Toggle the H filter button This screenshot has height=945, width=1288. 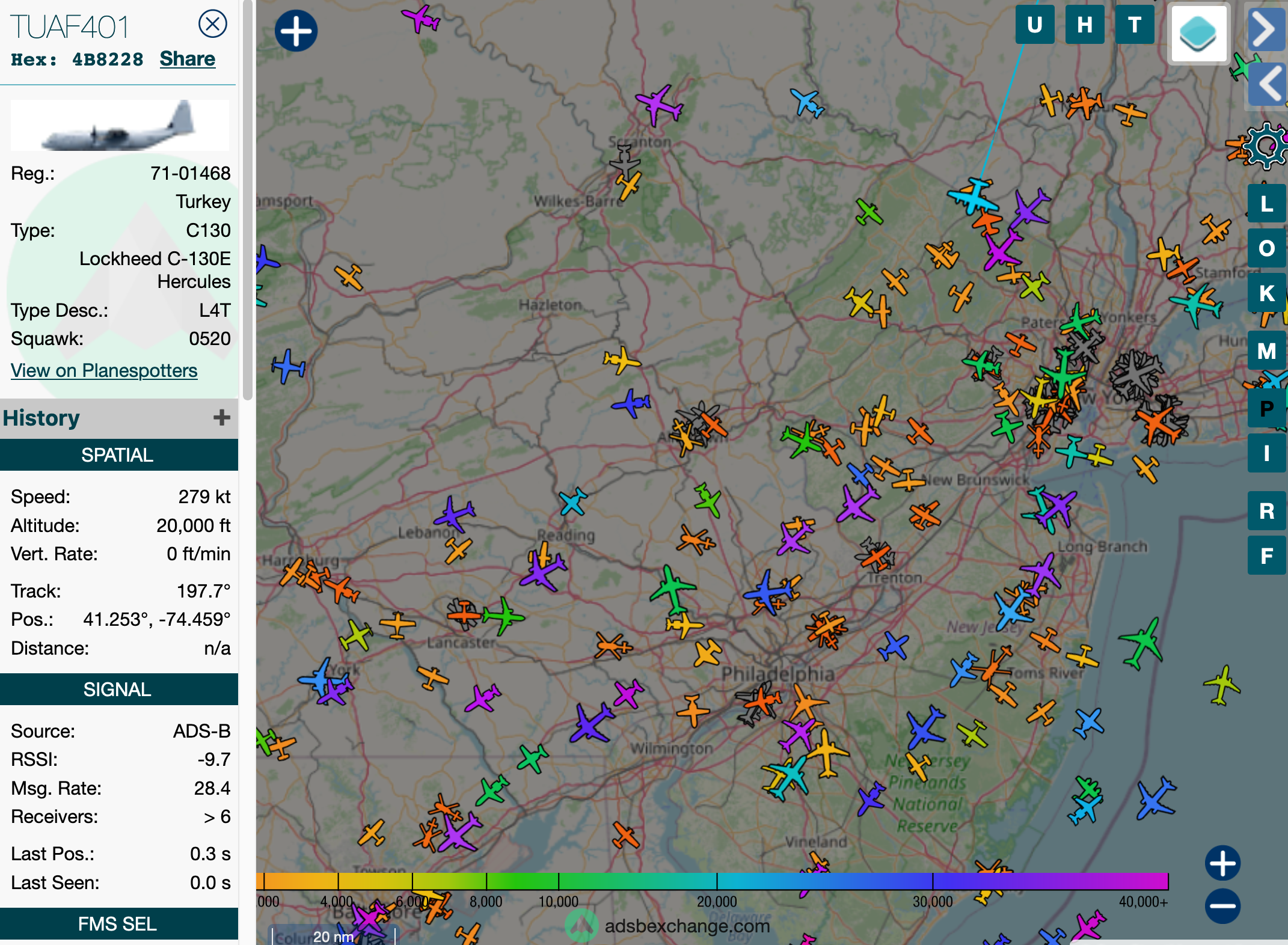tap(1085, 25)
